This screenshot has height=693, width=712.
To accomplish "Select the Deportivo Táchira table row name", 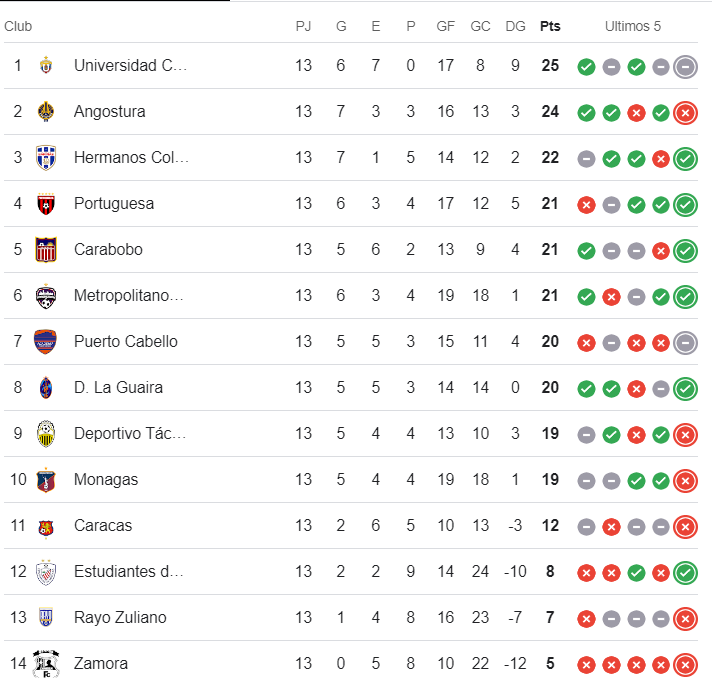I will [x=128, y=434].
